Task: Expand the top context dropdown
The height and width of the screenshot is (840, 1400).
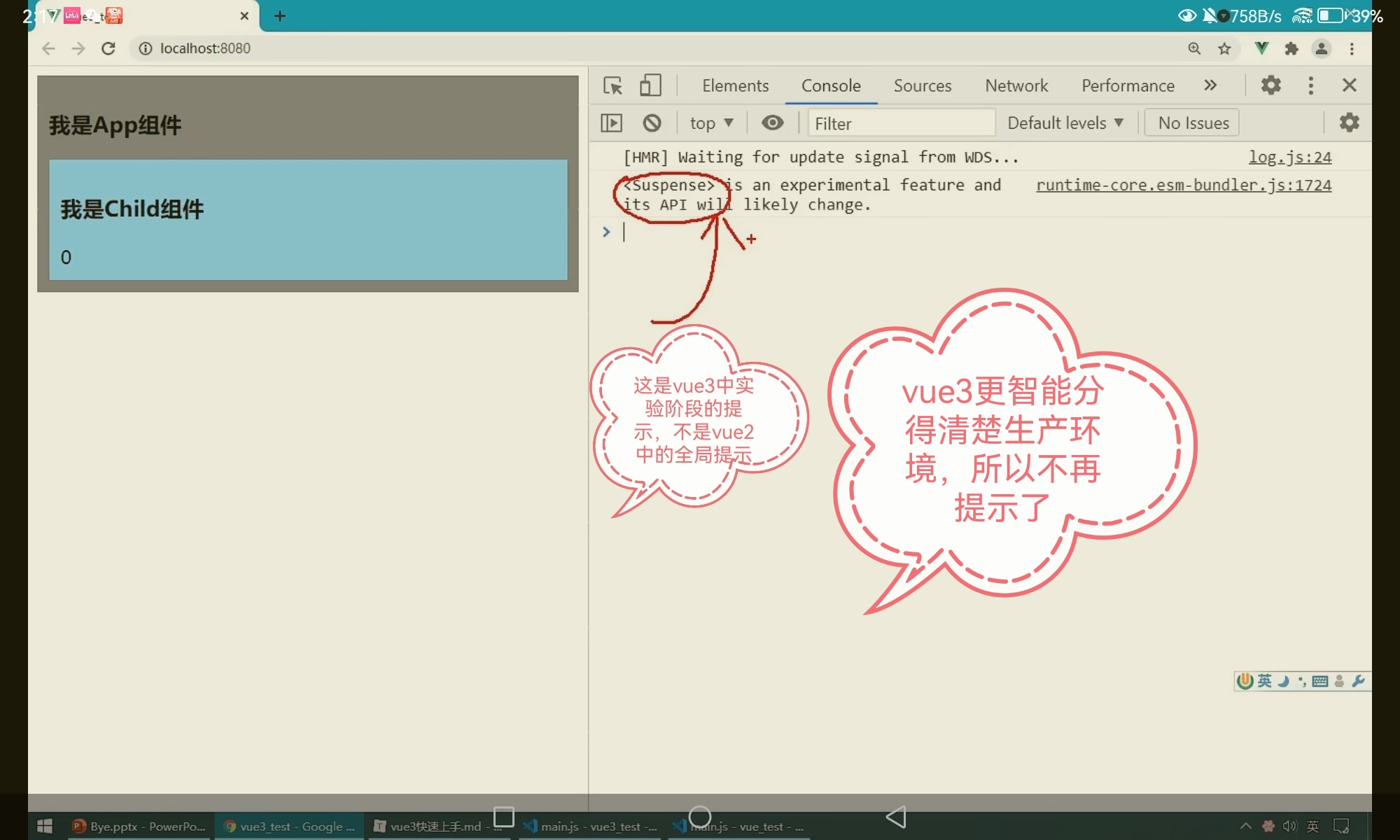Action: (710, 123)
